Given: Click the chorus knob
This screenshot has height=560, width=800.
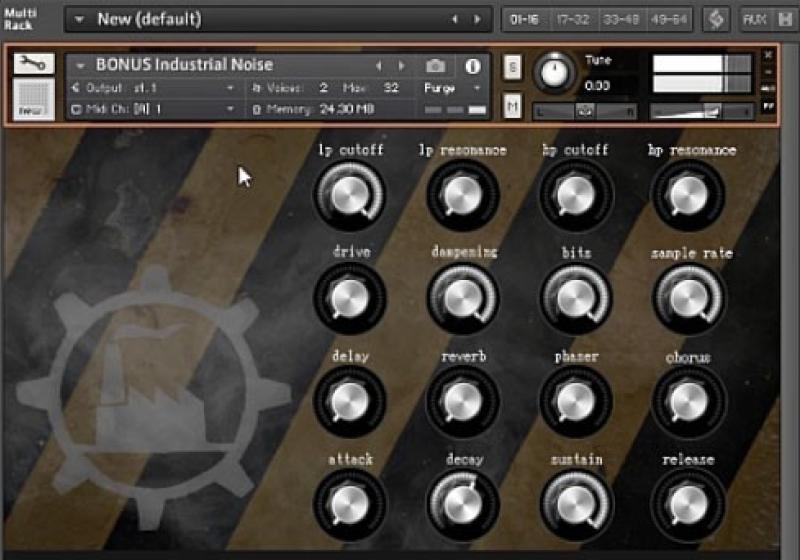Looking at the screenshot, I should pos(688,401).
